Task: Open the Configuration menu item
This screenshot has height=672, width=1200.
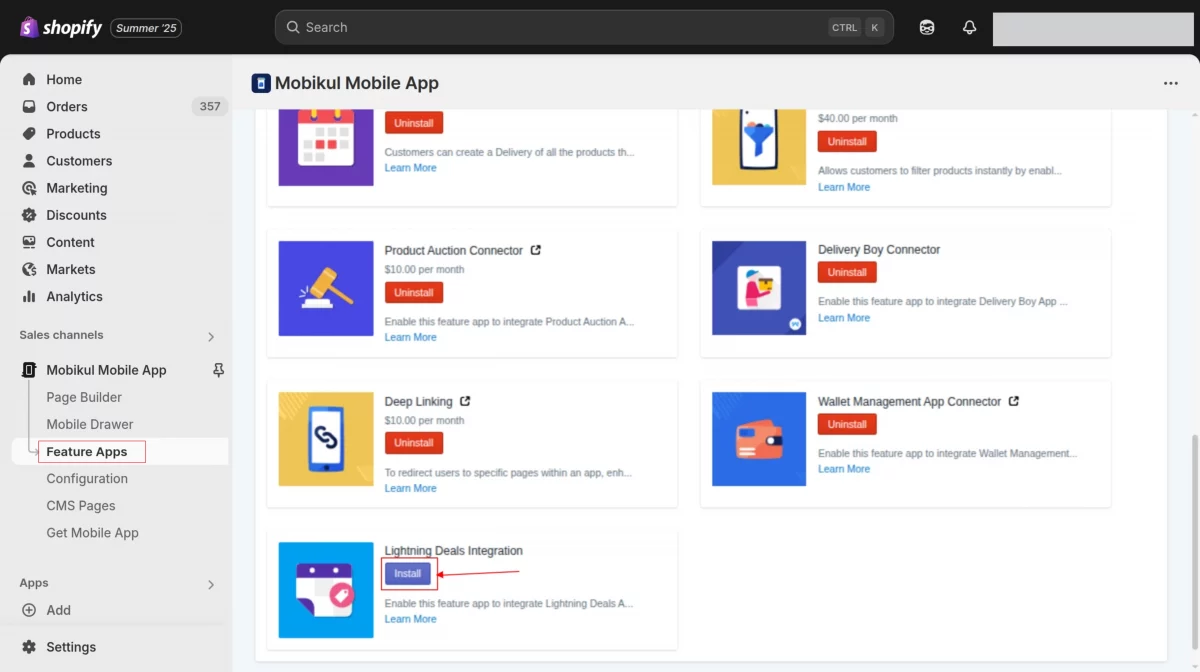Action: click(x=87, y=478)
